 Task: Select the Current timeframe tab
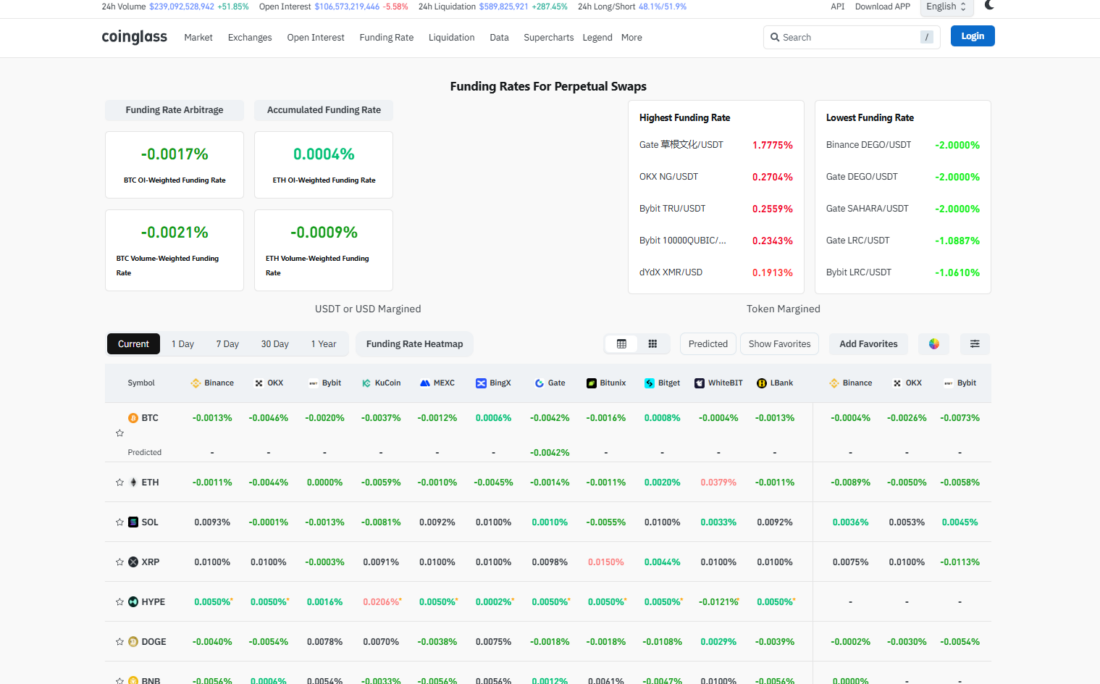pyautogui.click(x=133, y=344)
